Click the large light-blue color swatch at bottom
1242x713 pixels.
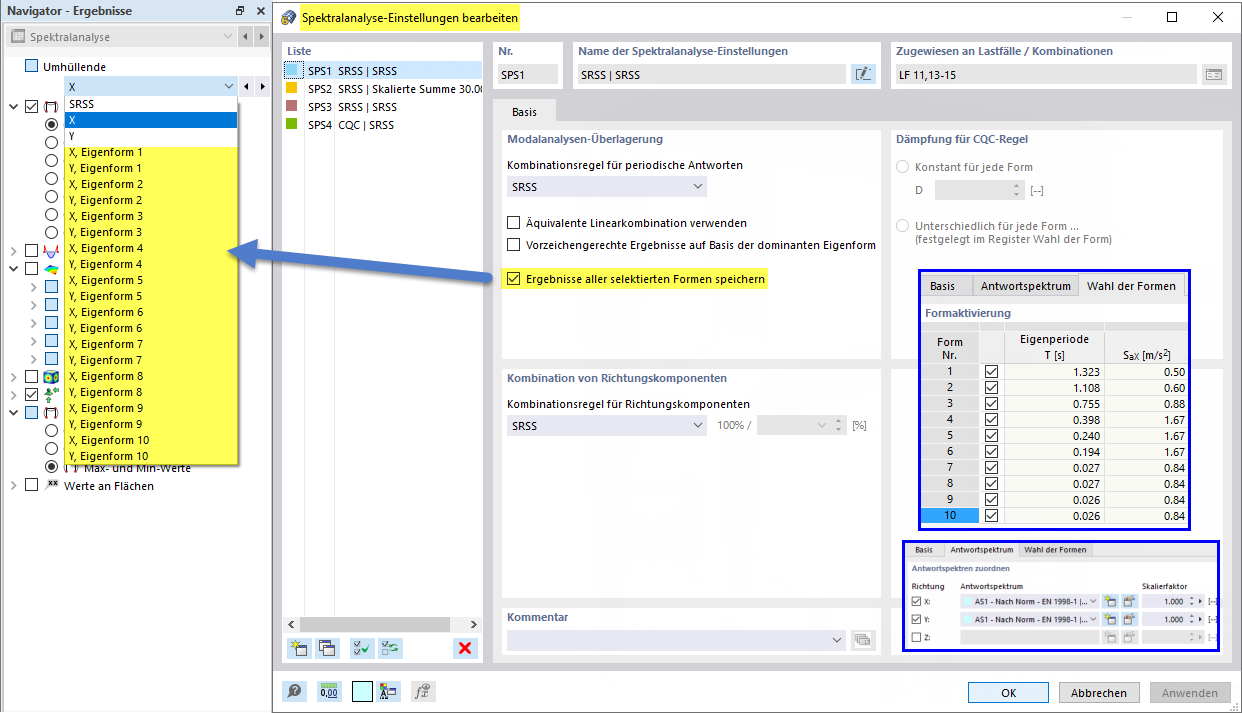pos(361,691)
